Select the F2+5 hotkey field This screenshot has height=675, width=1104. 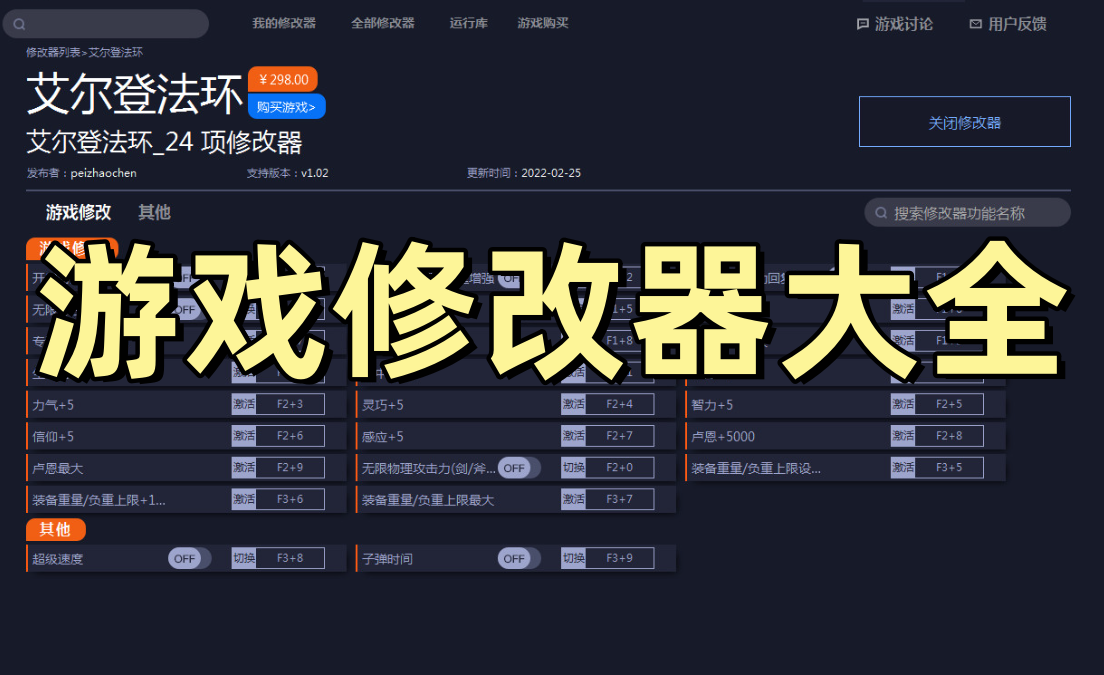pos(949,404)
